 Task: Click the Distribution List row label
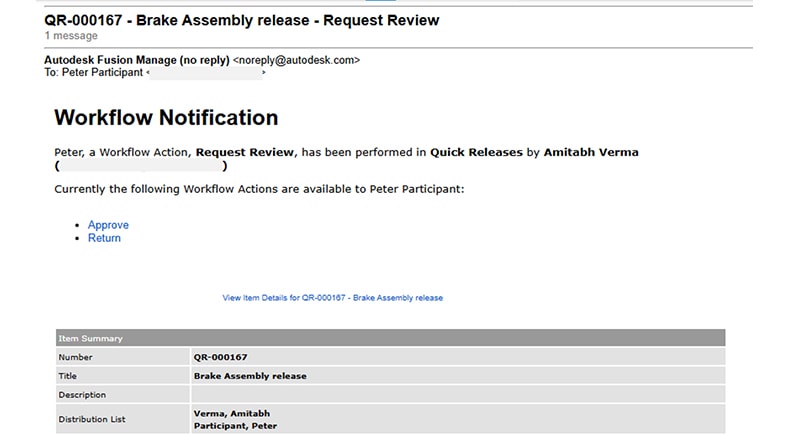[92, 419]
